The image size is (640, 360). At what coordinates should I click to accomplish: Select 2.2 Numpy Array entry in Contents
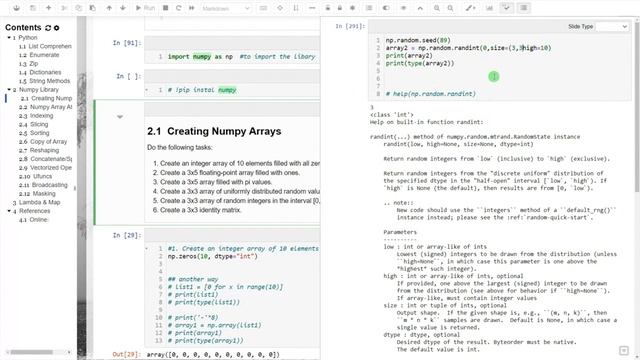45,107
